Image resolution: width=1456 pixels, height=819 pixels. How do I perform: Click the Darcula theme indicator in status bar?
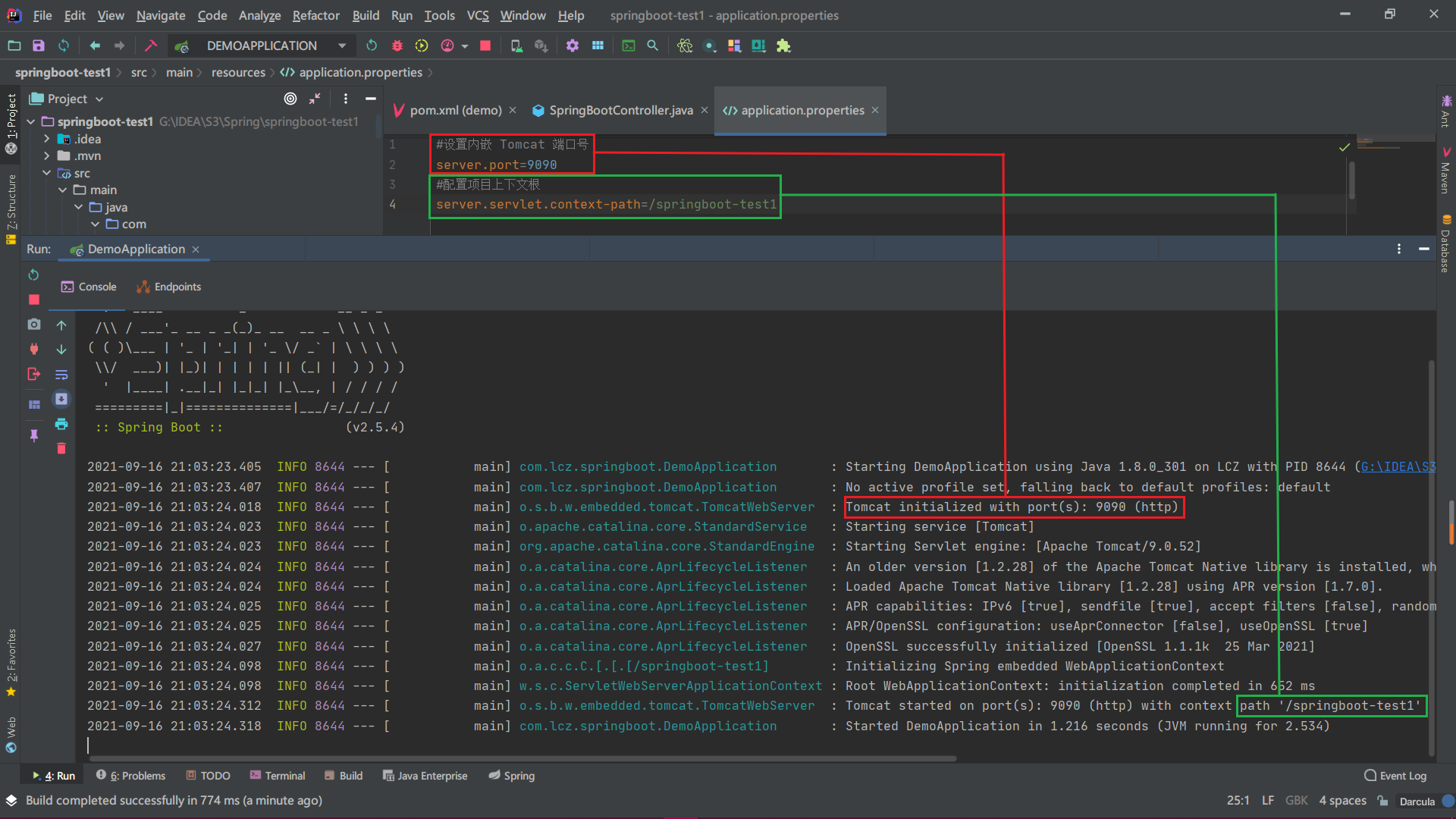pos(1417,801)
